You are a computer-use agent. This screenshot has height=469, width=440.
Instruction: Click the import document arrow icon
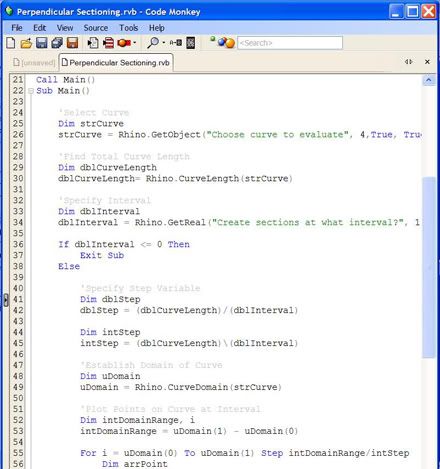click(x=93, y=43)
